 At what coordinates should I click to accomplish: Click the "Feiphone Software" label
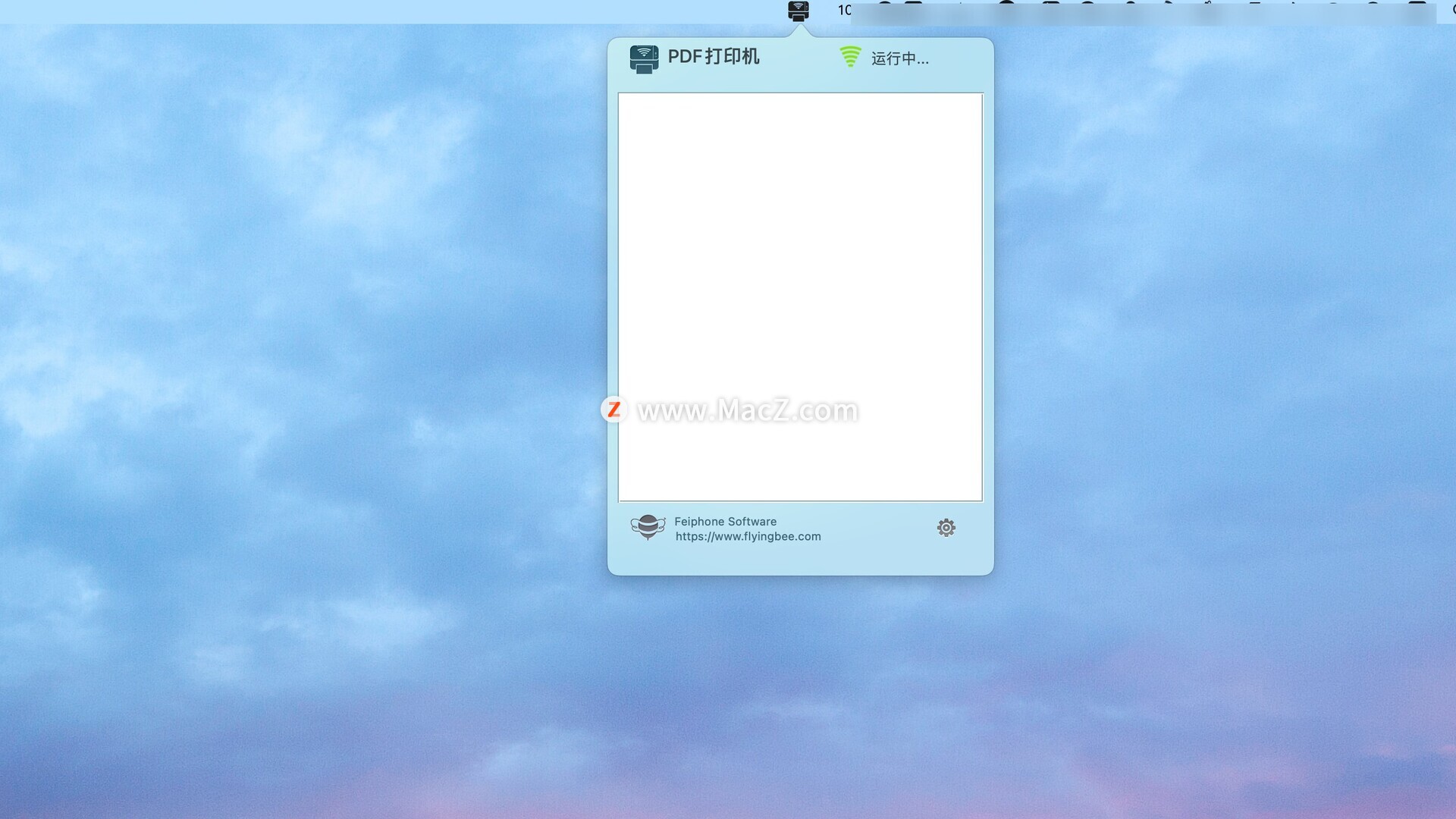[725, 522]
